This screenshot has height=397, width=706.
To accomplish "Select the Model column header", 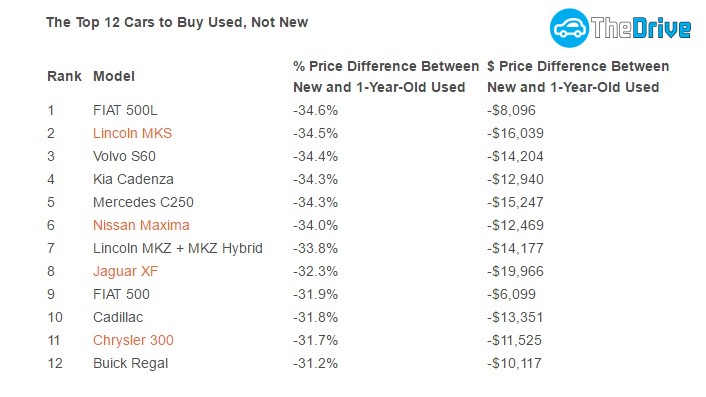I will (x=114, y=76).
